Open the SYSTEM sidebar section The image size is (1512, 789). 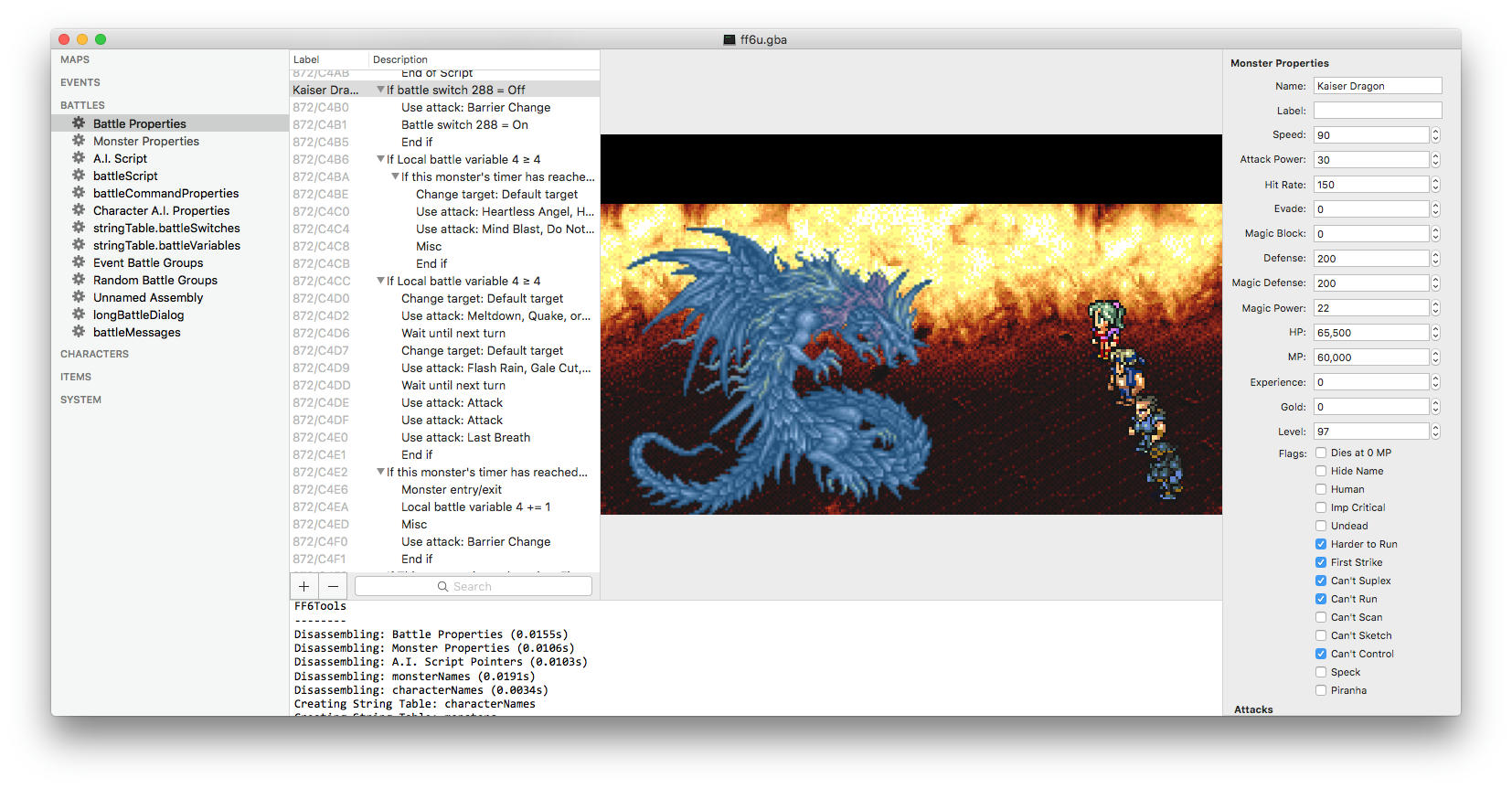point(80,400)
